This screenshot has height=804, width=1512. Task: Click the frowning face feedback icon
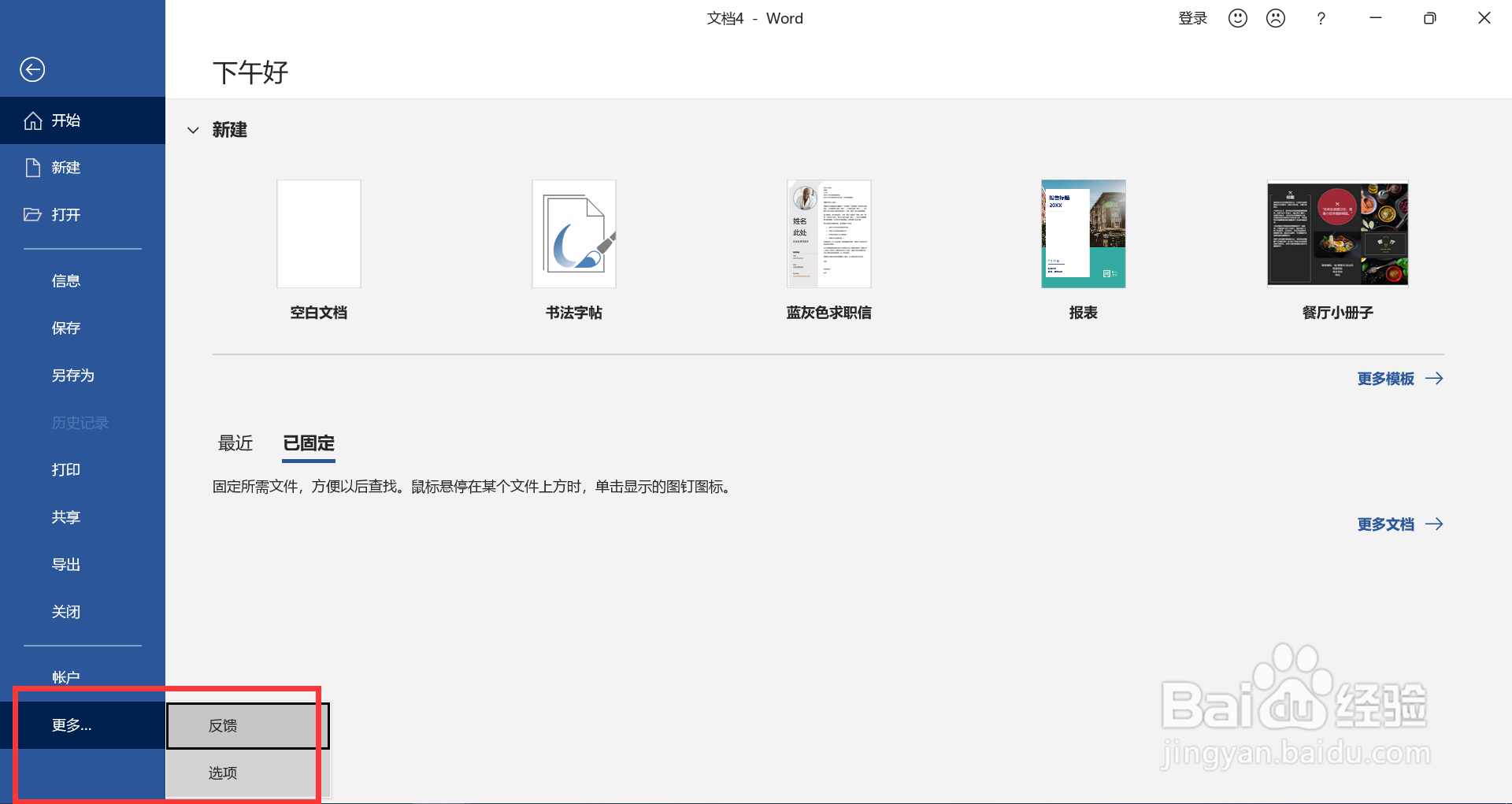point(1276,18)
